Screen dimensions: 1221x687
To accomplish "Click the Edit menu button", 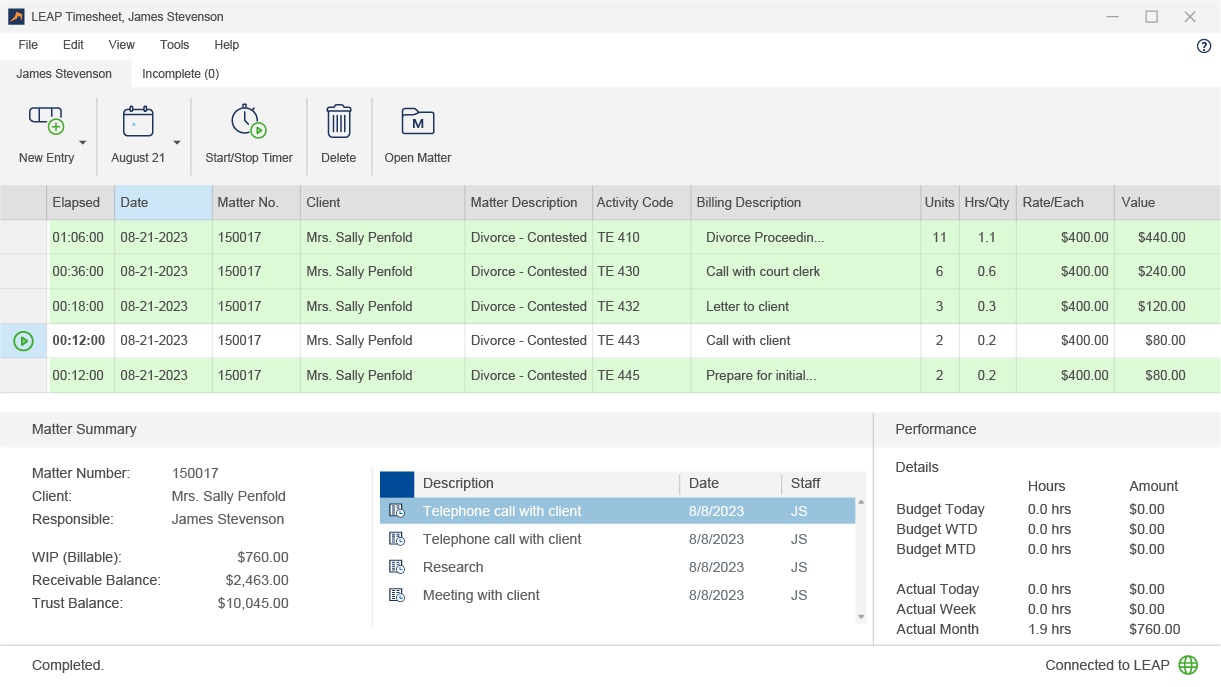I will [72, 45].
